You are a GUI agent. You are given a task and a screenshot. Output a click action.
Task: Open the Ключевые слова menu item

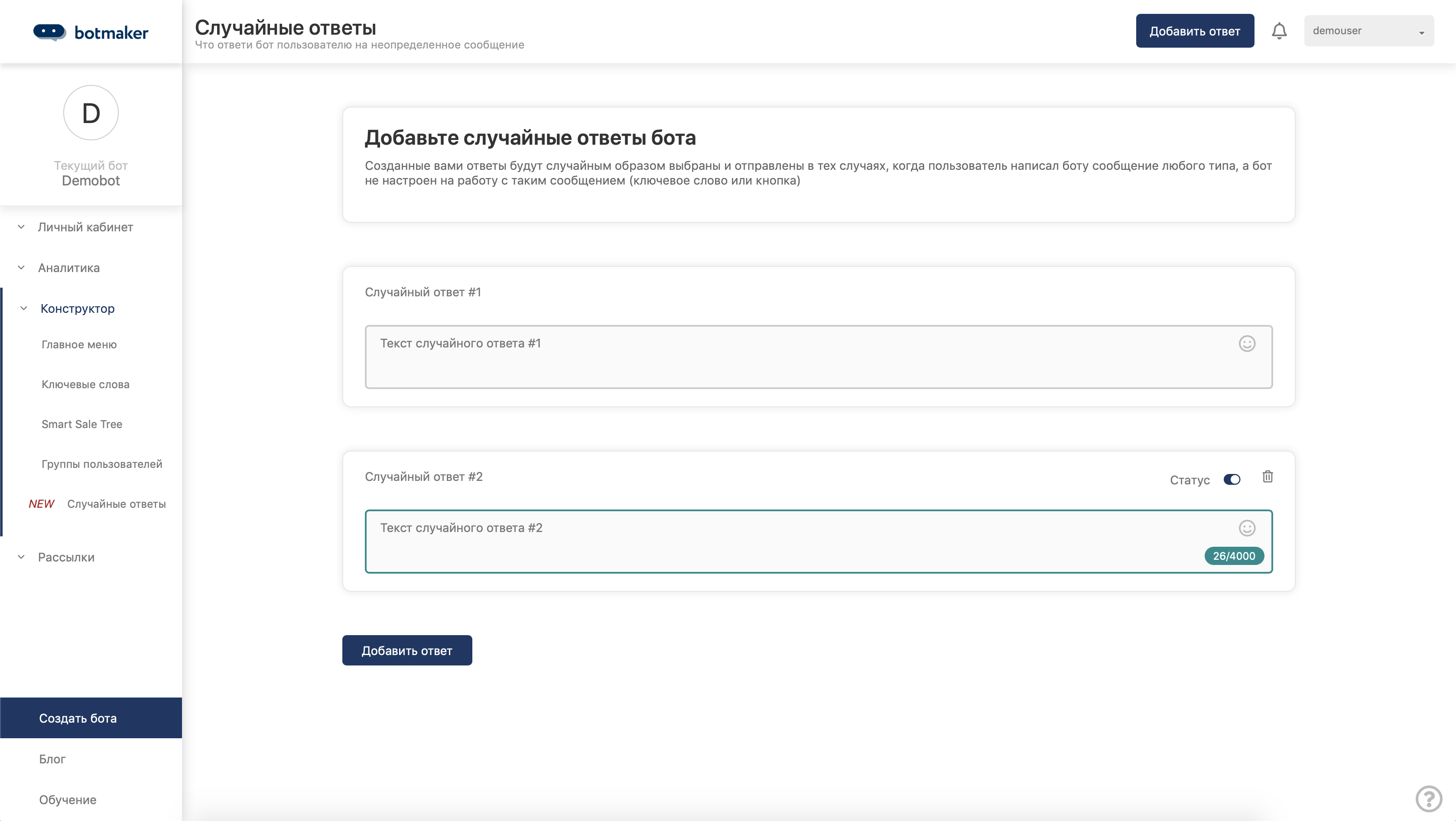85,383
